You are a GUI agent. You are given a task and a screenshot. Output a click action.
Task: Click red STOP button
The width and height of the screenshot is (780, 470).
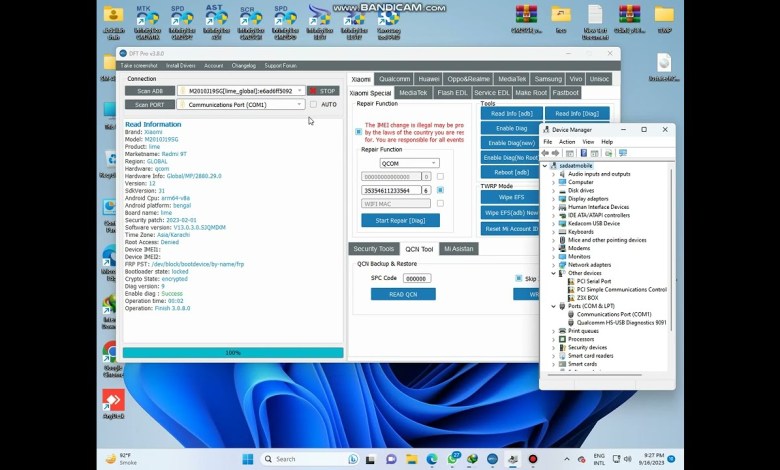point(323,91)
